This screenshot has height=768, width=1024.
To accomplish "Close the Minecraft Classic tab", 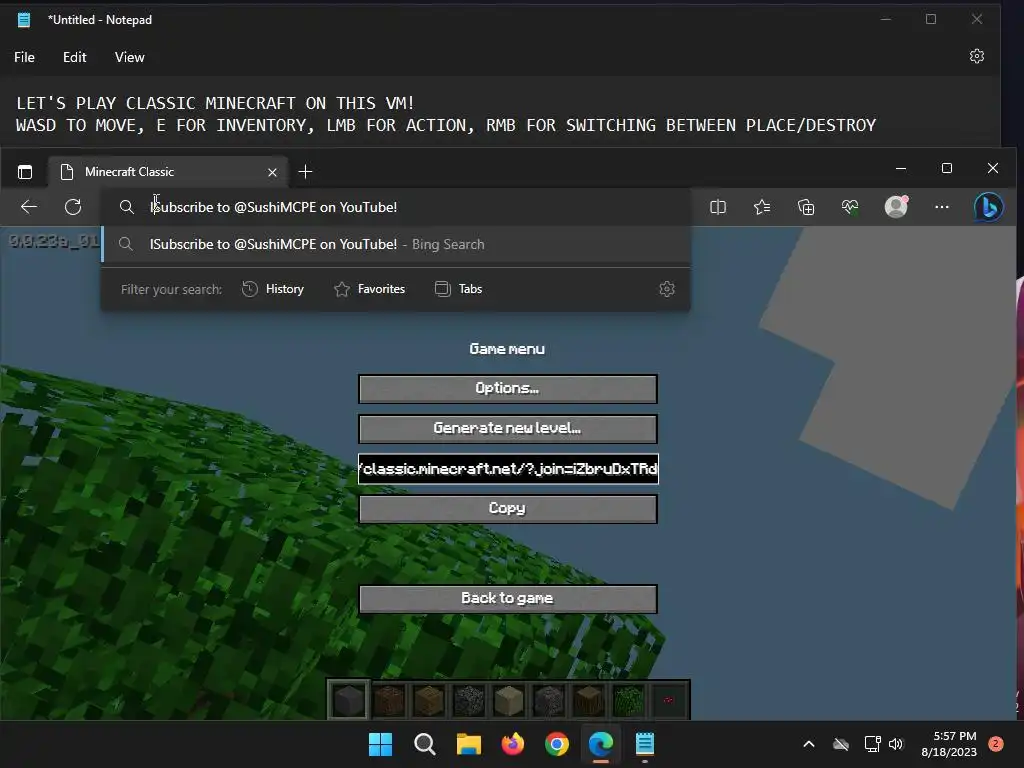I will pyautogui.click(x=272, y=172).
